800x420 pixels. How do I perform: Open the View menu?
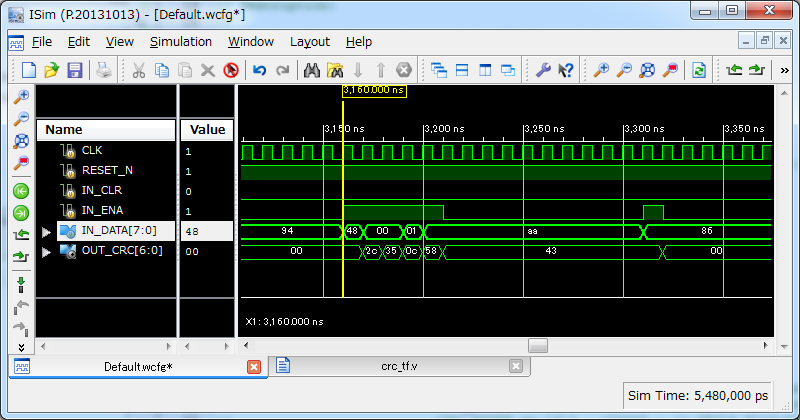[x=119, y=42]
